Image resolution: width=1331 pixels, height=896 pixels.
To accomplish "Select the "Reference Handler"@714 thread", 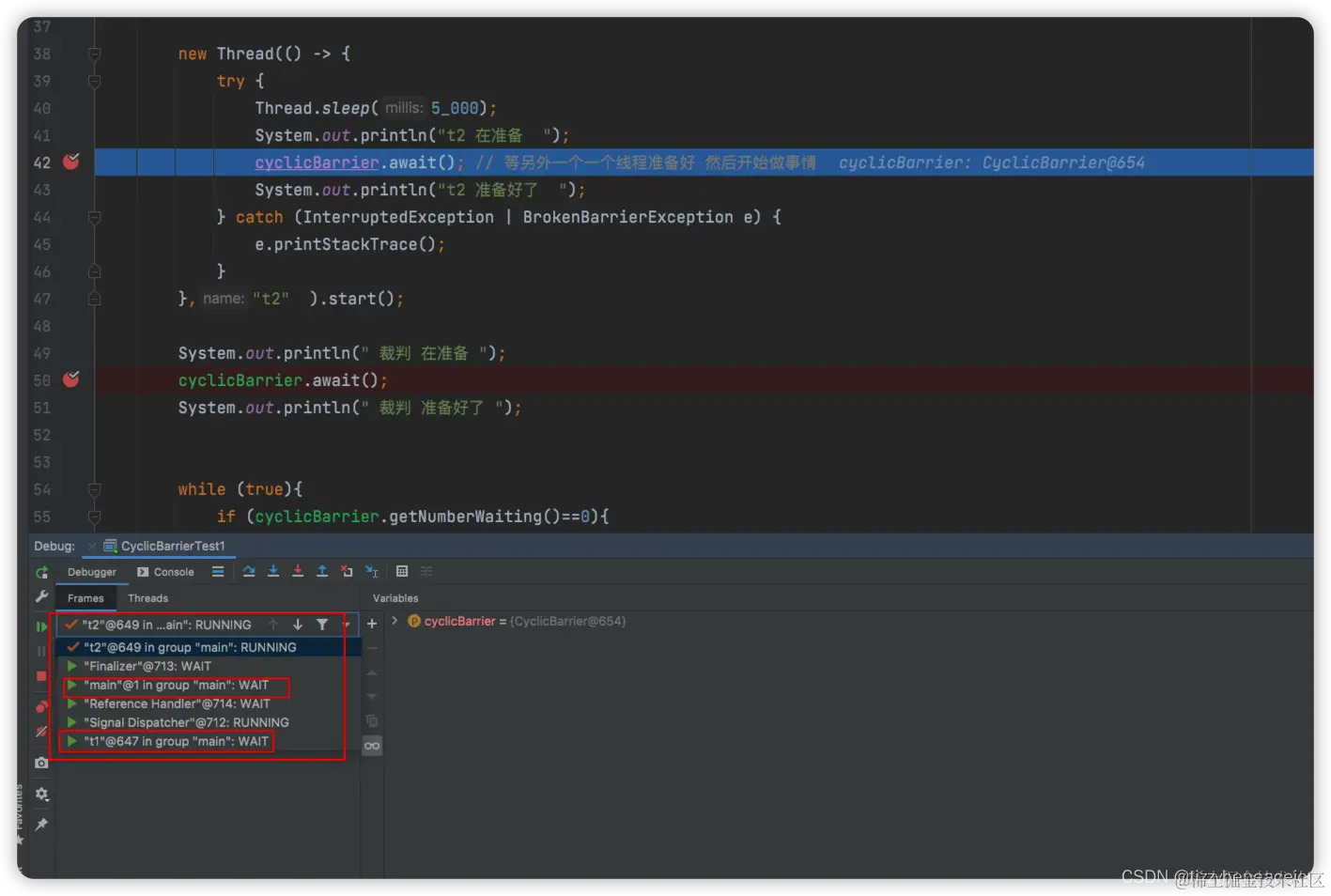I will 209,703.
